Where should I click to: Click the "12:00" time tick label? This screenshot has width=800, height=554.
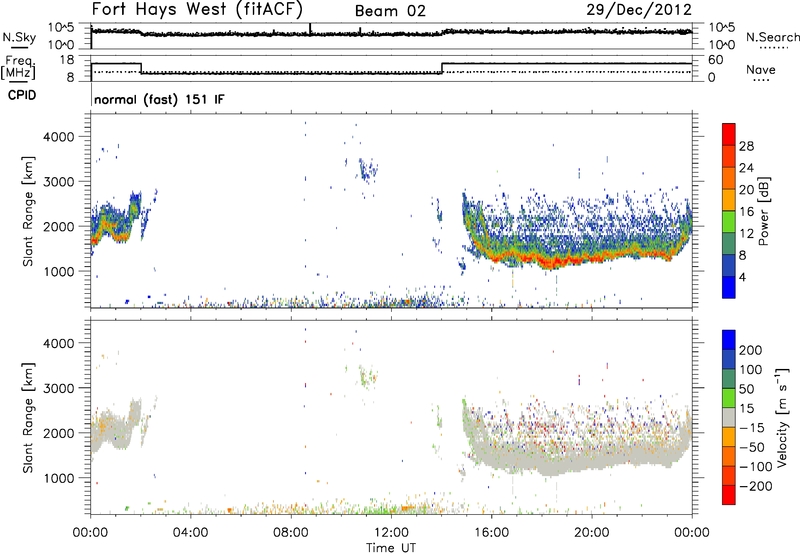pos(391,533)
